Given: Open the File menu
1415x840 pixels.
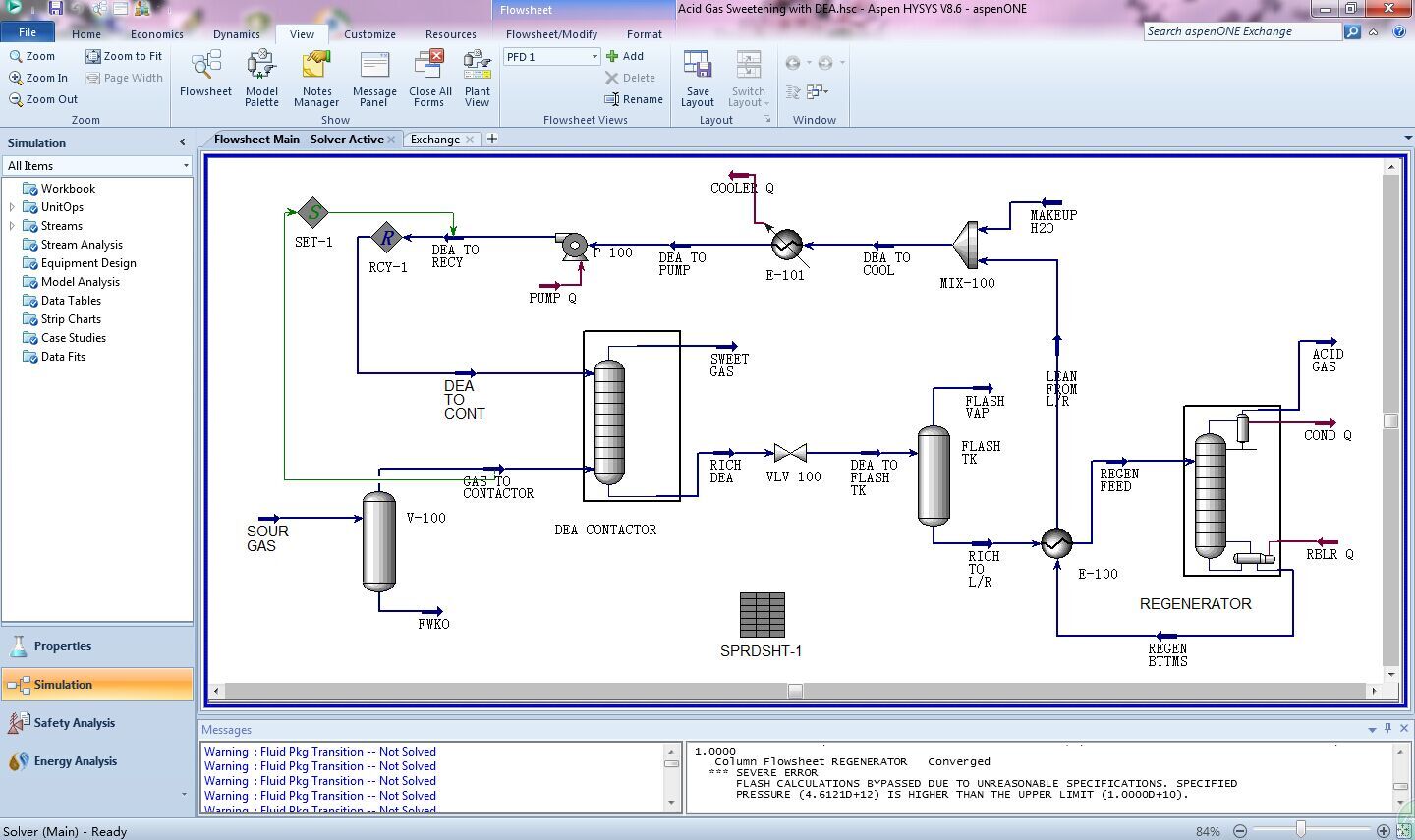Looking at the screenshot, I should (x=28, y=32).
